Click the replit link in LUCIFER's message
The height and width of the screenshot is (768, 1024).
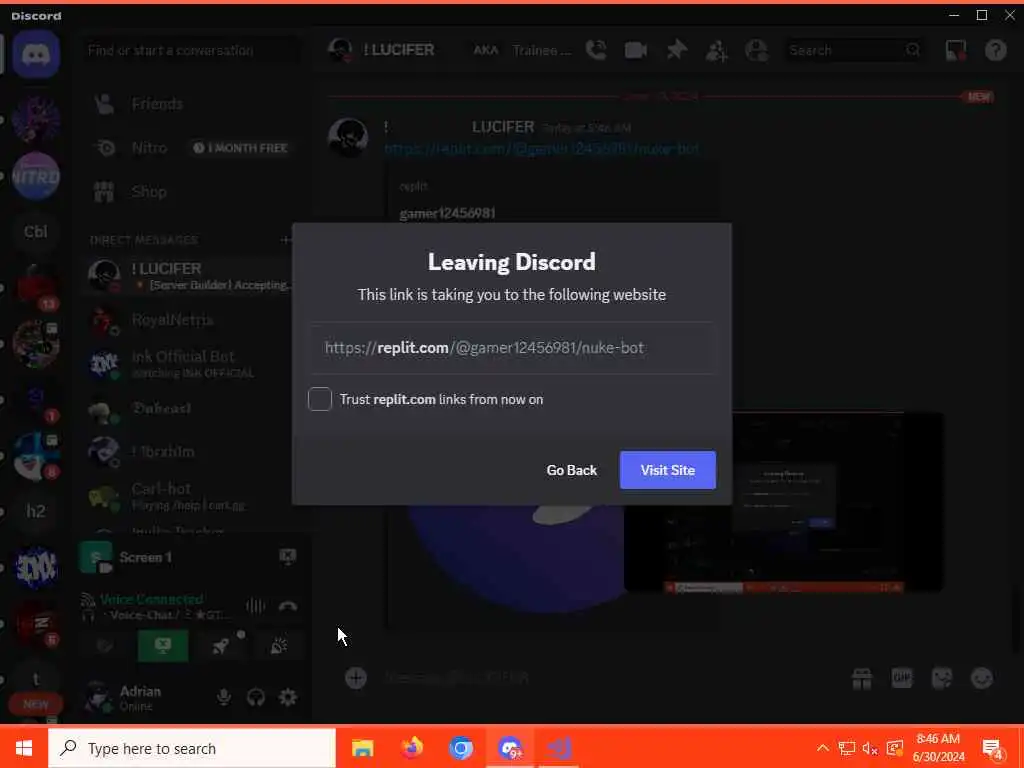tap(542, 149)
